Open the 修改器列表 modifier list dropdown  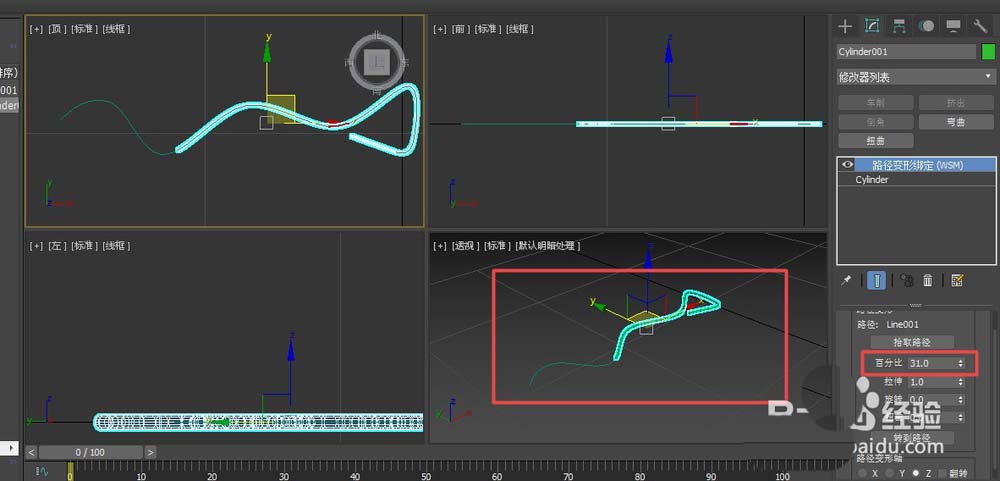click(x=915, y=77)
